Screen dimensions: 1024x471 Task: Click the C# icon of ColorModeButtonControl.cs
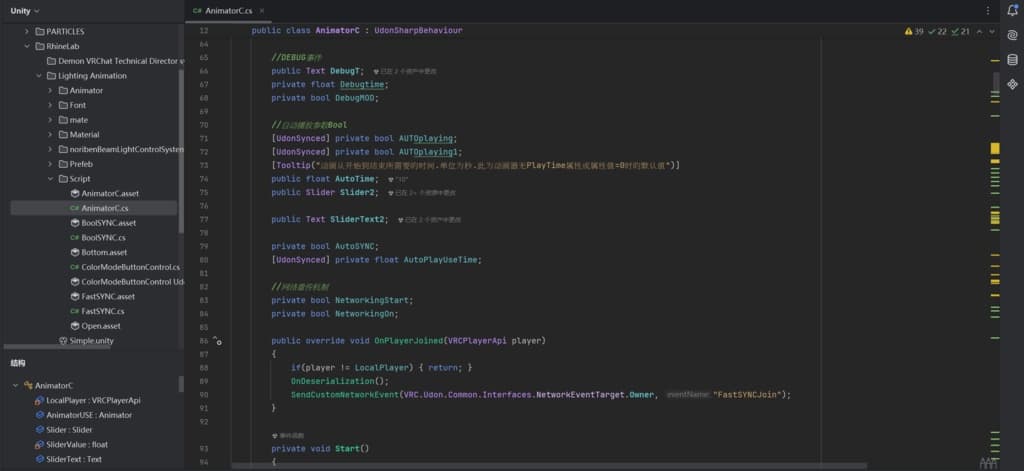74,267
